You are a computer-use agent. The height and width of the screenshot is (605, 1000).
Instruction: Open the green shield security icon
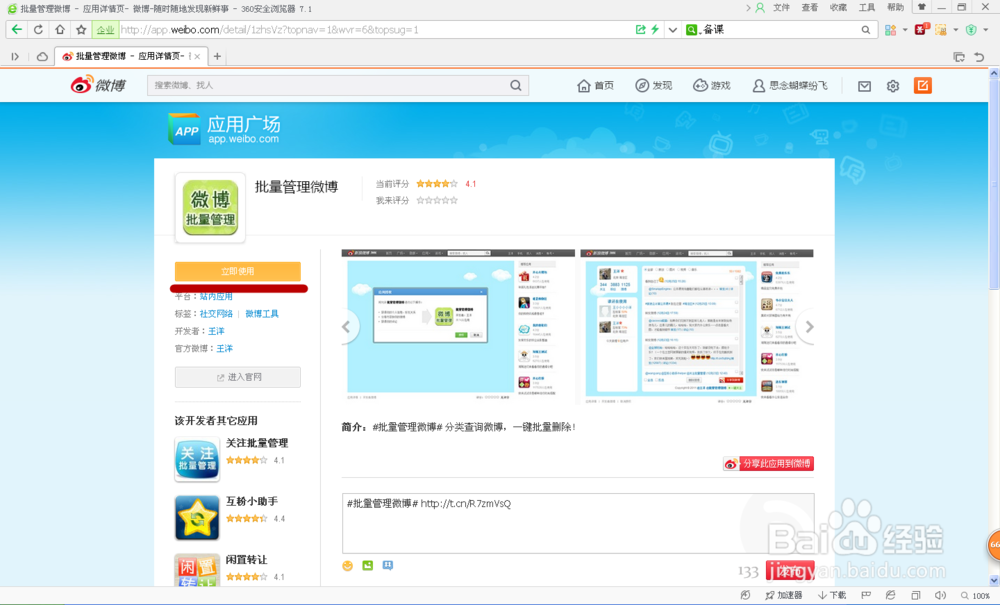click(971, 29)
